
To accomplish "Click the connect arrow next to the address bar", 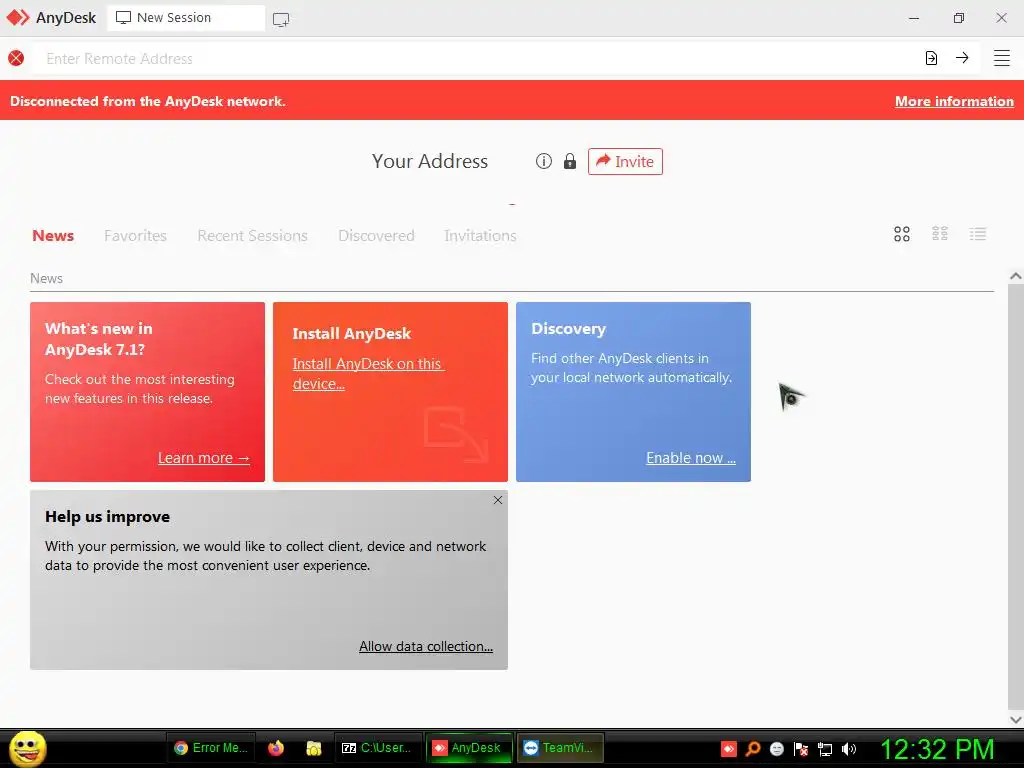I will point(962,58).
